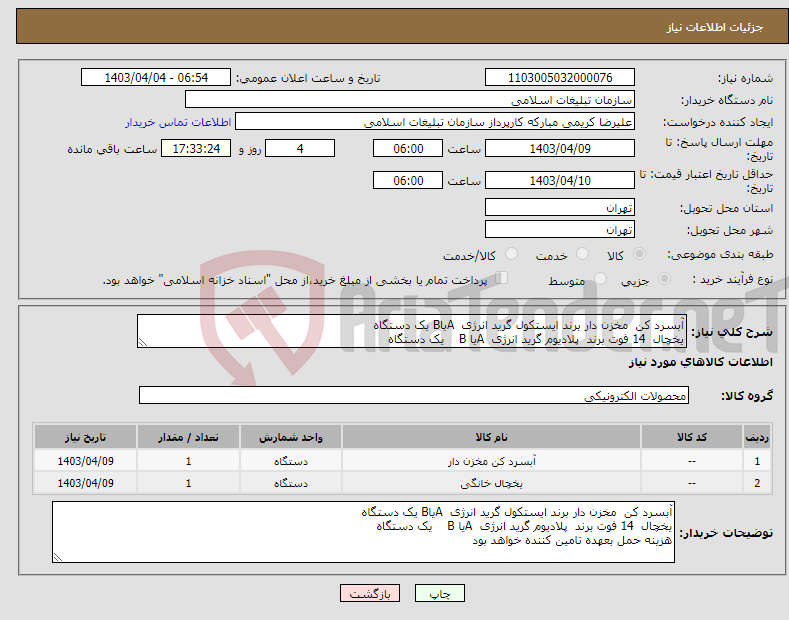789x620 pixels.
Task: Click the ردیف column header
Action: [x=757, y=437]
